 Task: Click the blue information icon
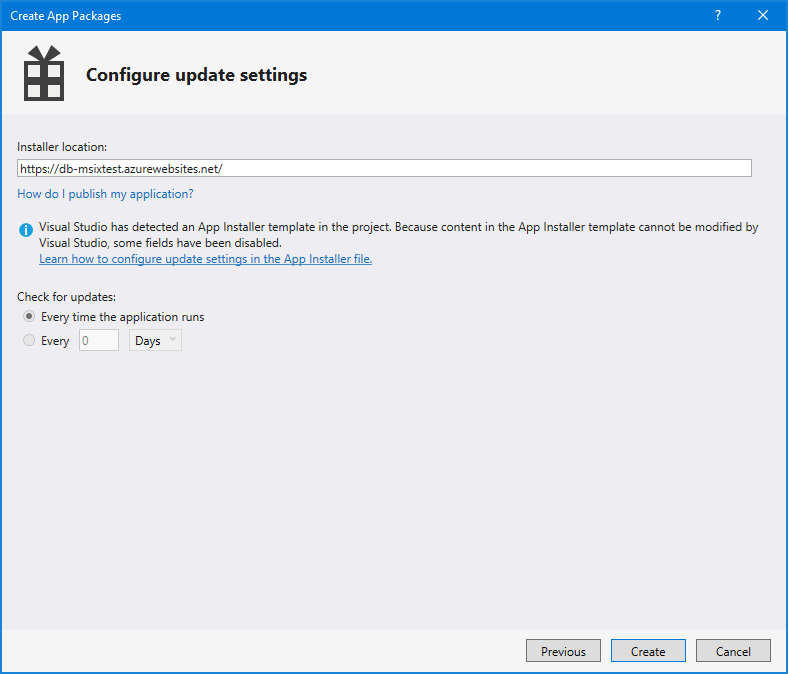[x=26, y=230]
